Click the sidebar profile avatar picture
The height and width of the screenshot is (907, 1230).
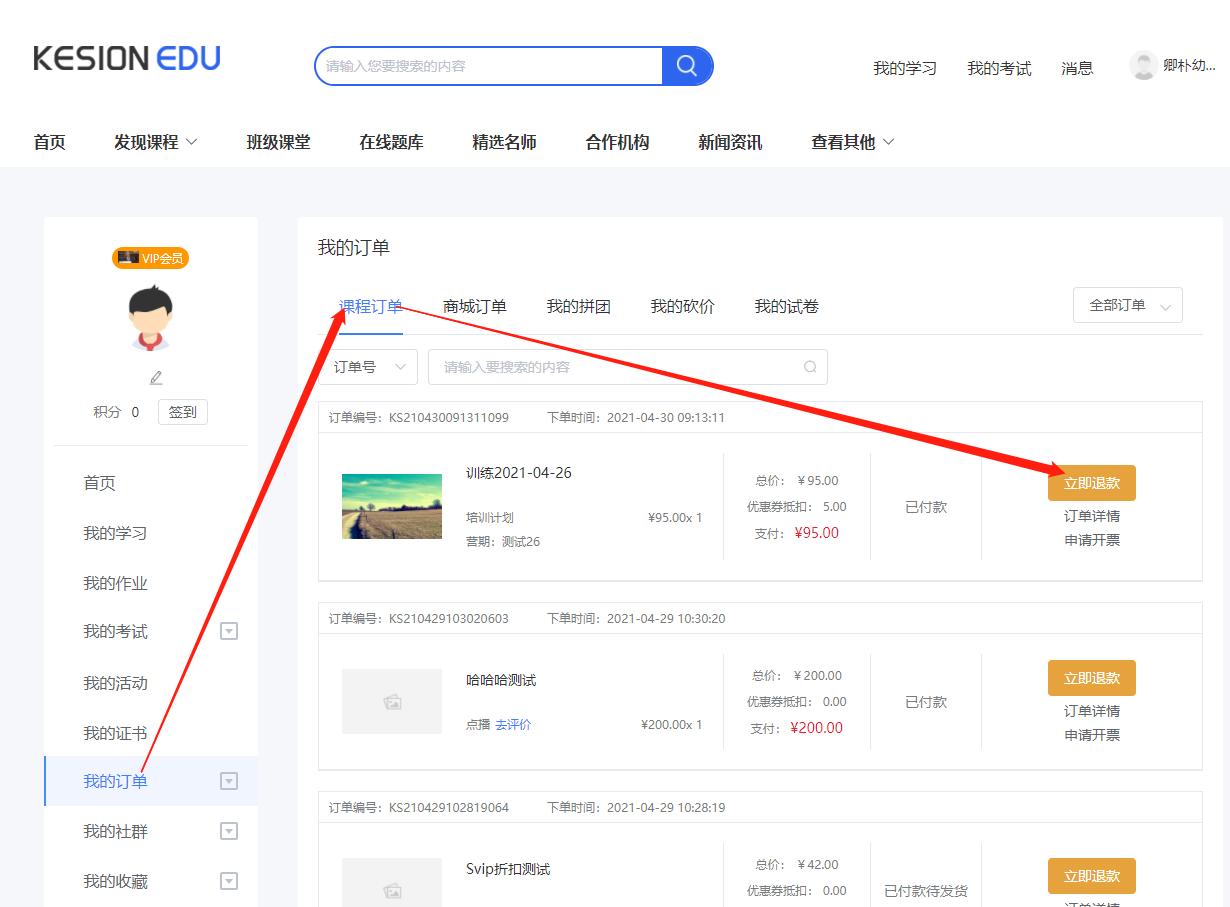click(x=151, y=317)
